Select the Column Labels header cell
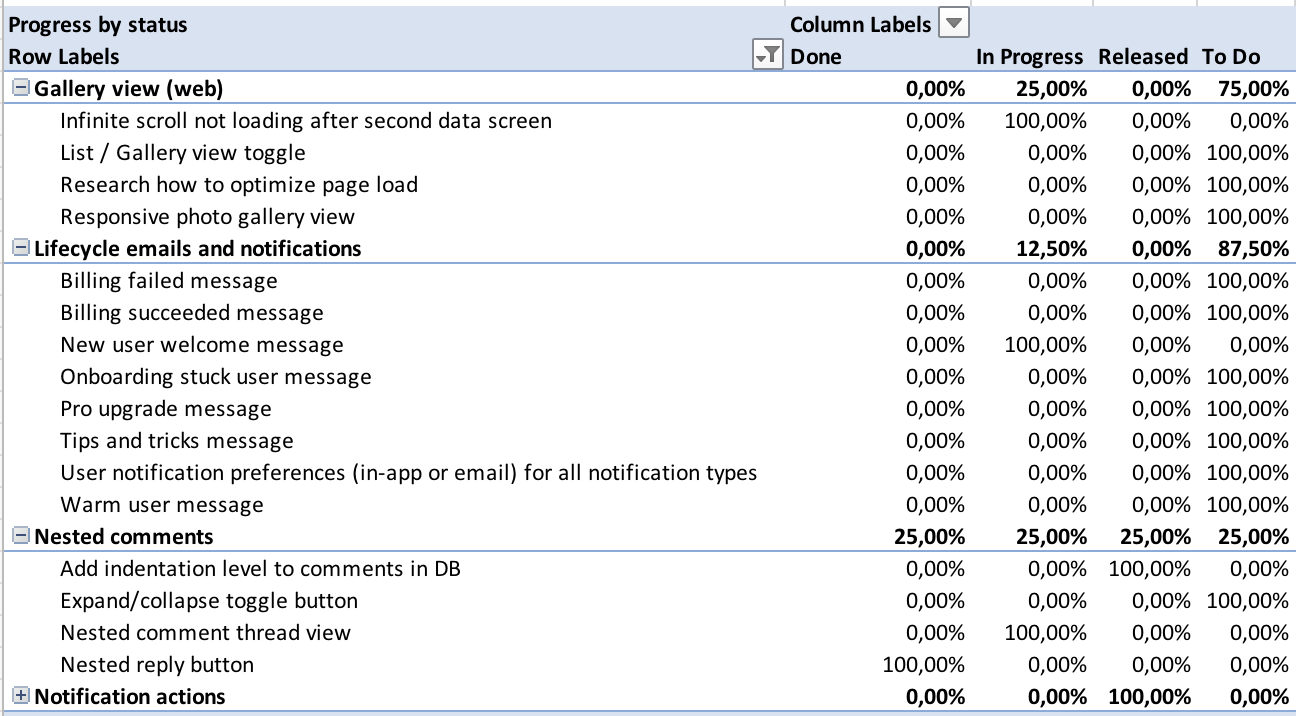 tap(860, 24)
